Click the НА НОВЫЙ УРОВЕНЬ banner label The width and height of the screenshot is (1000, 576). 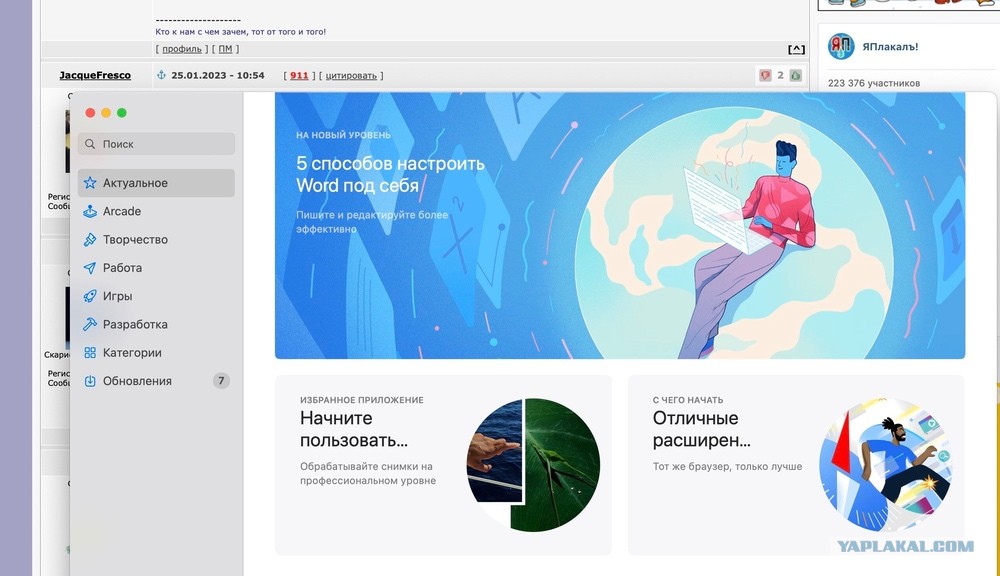coord(343,135)
